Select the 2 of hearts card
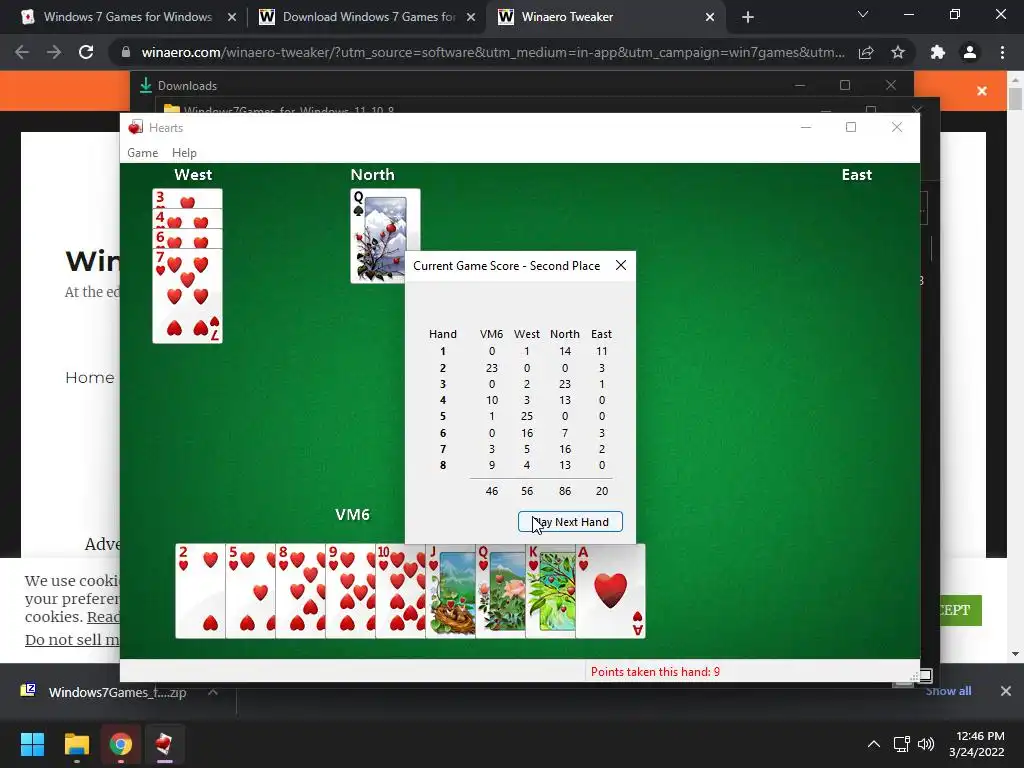1024x768 pixels. (x=200, y=591)
